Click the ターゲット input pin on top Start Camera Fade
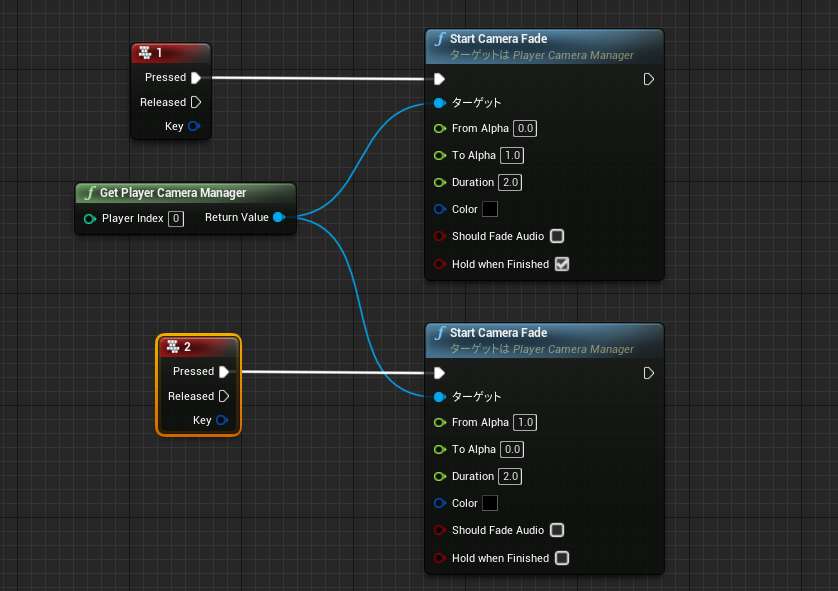This screenshot has height=591, width=838. (x=439, y=102)
